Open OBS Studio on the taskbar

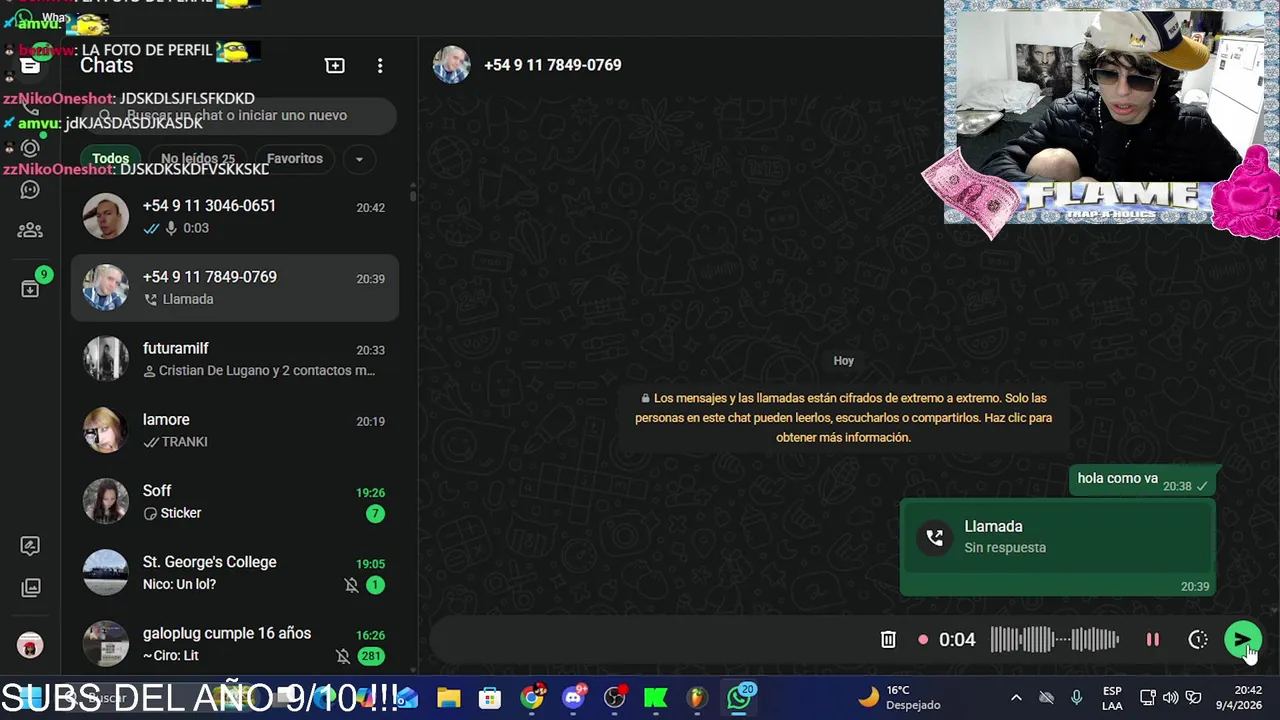point(615,697)
